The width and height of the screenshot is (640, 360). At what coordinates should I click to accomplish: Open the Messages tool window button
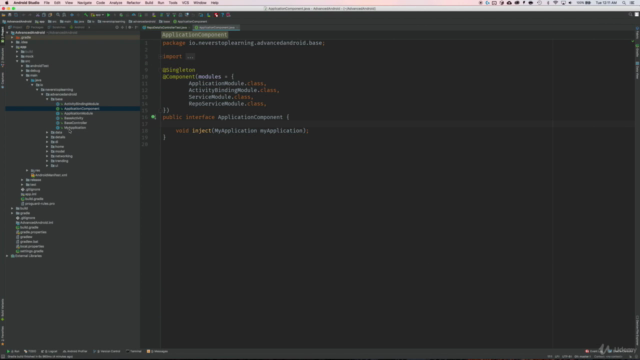click(158, 351)
